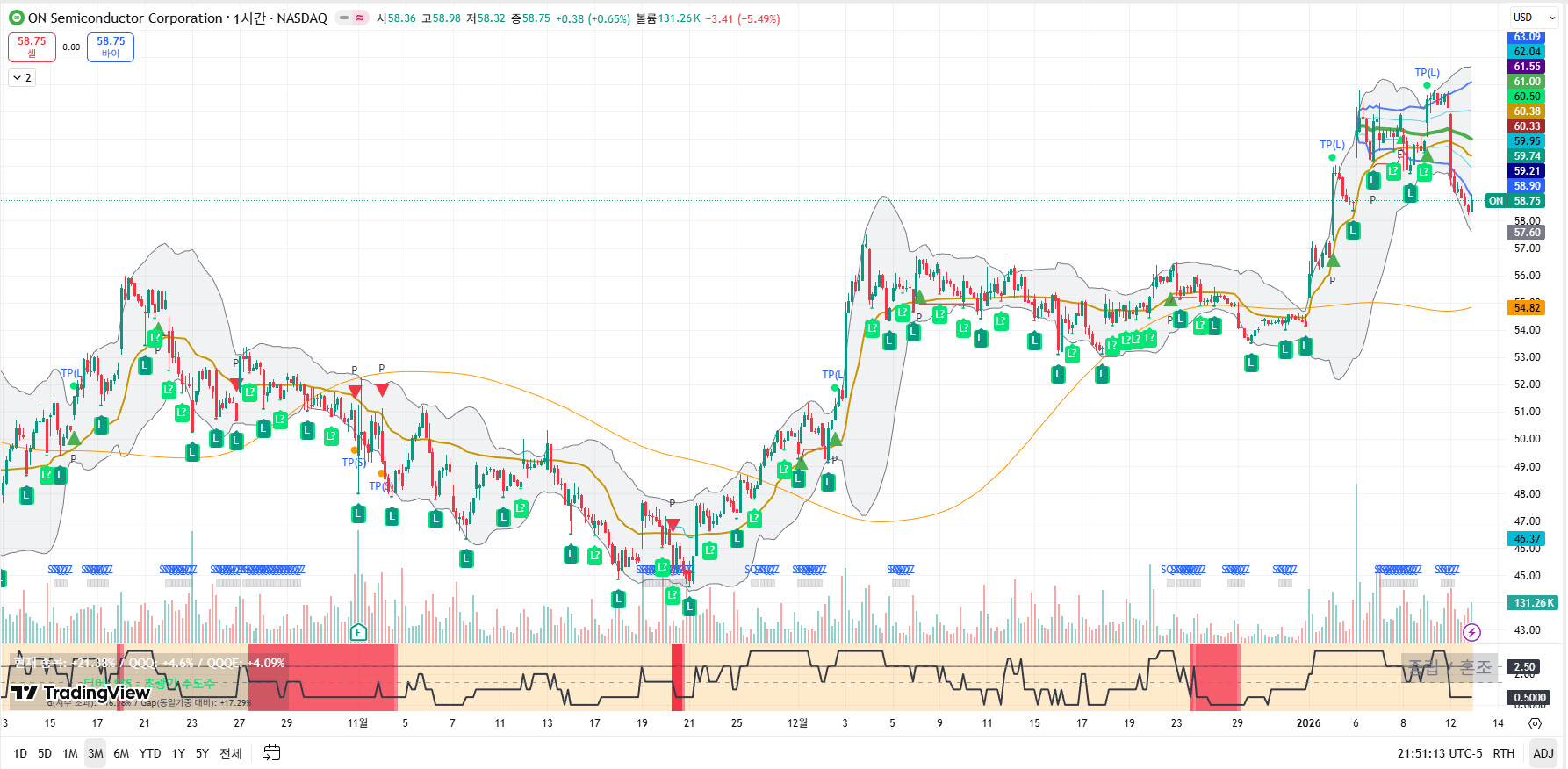1568x769 pixels.
Task: Select the 전체 (all) time range
Action: pyautogui.click(x=231, y=753)
